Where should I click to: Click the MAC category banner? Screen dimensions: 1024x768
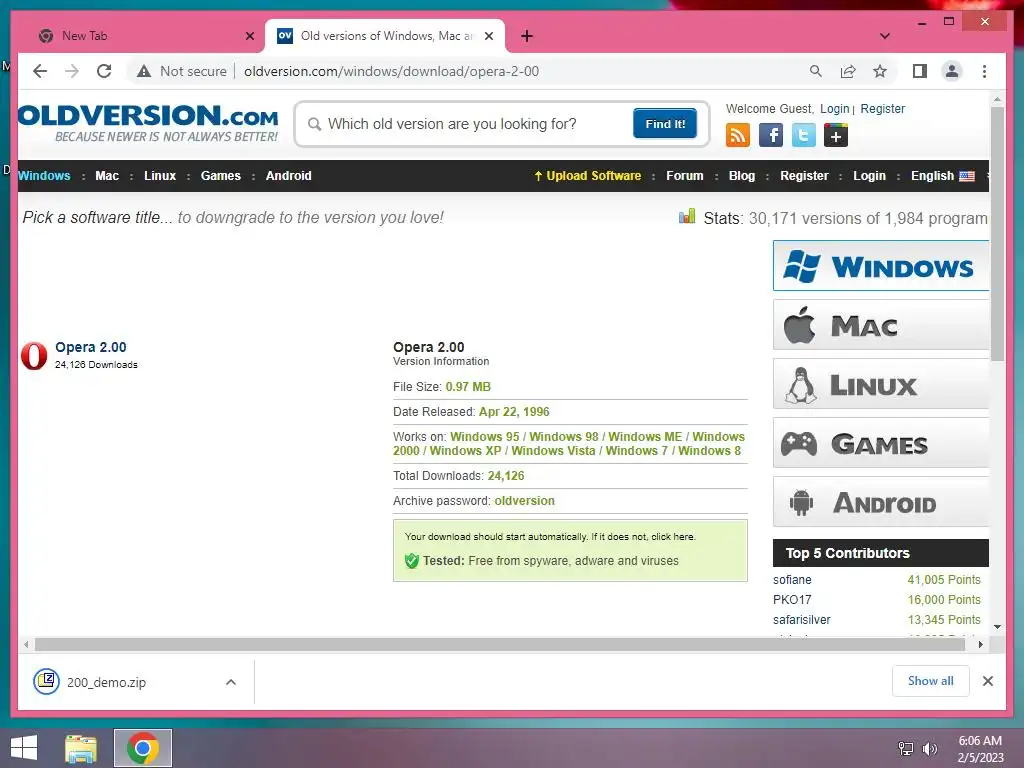point(881,325)
